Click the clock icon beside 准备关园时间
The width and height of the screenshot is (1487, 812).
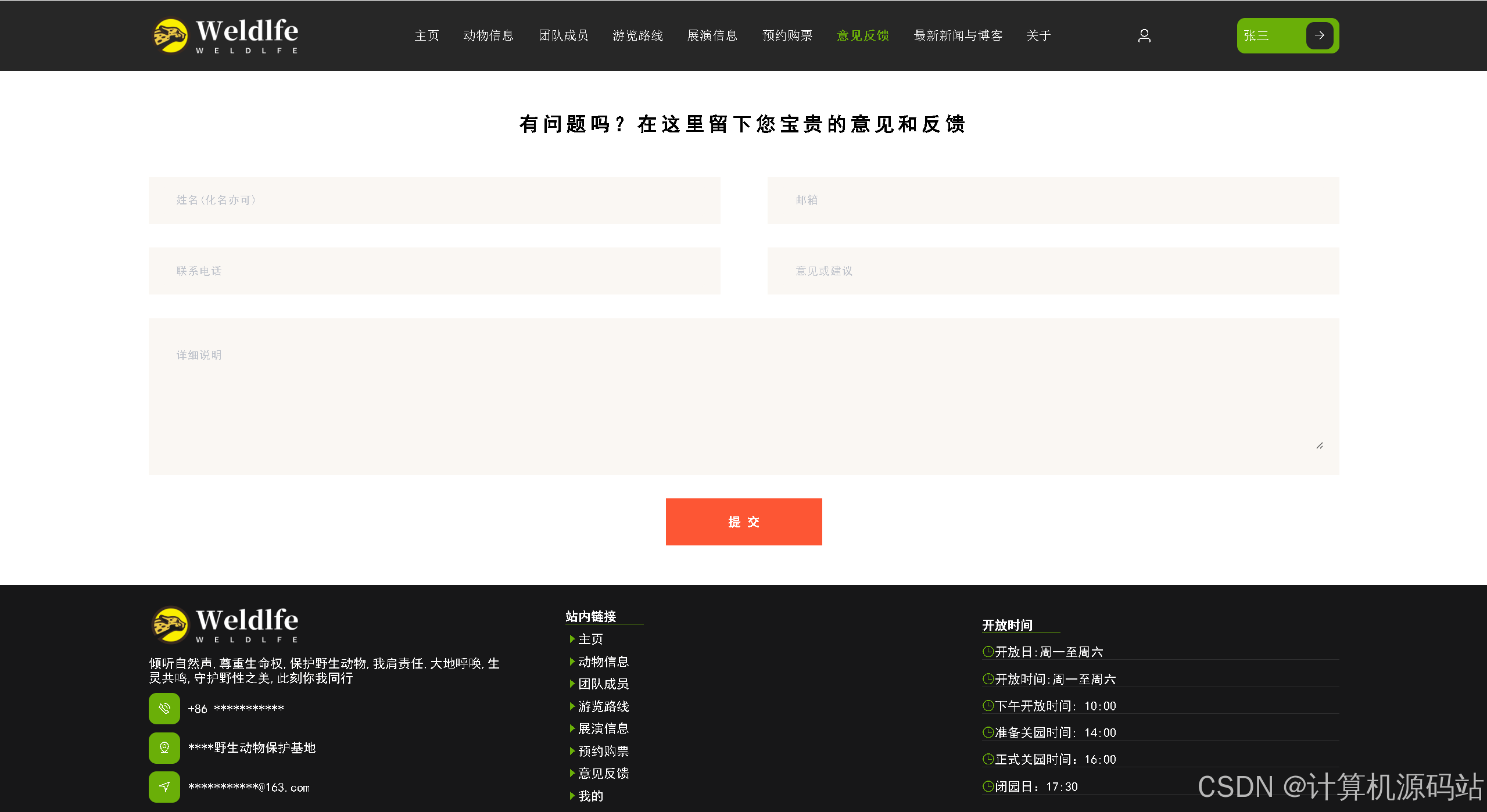coord(988,732)
